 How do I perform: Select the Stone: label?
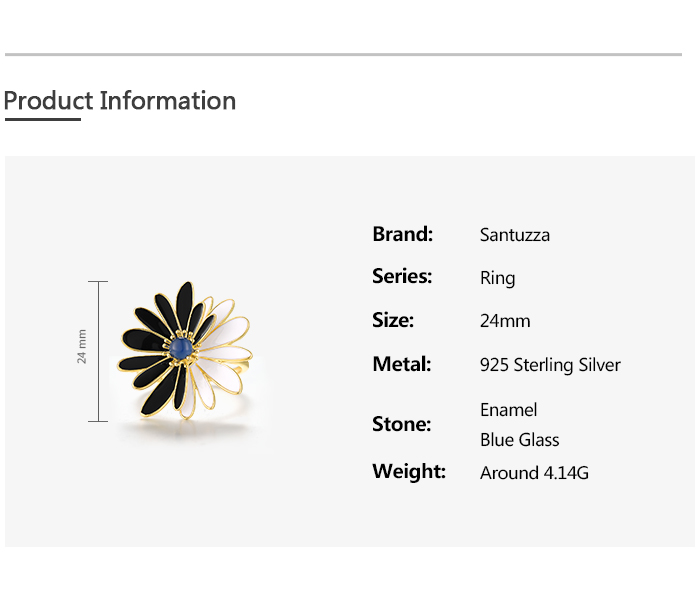pos(401,424)
